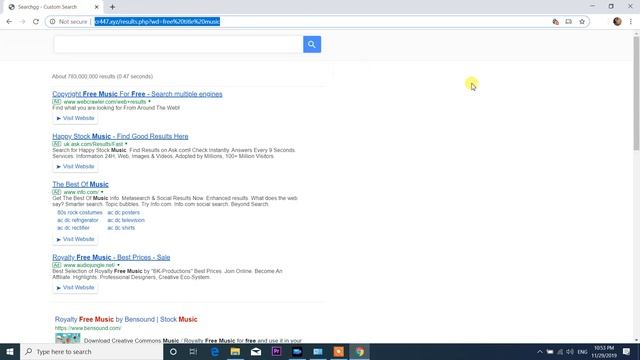Image resolution: width=640 pixels, height=360 pixels.
Task: Open the ac dc posters sublink
Action: [x=124, y=213]
